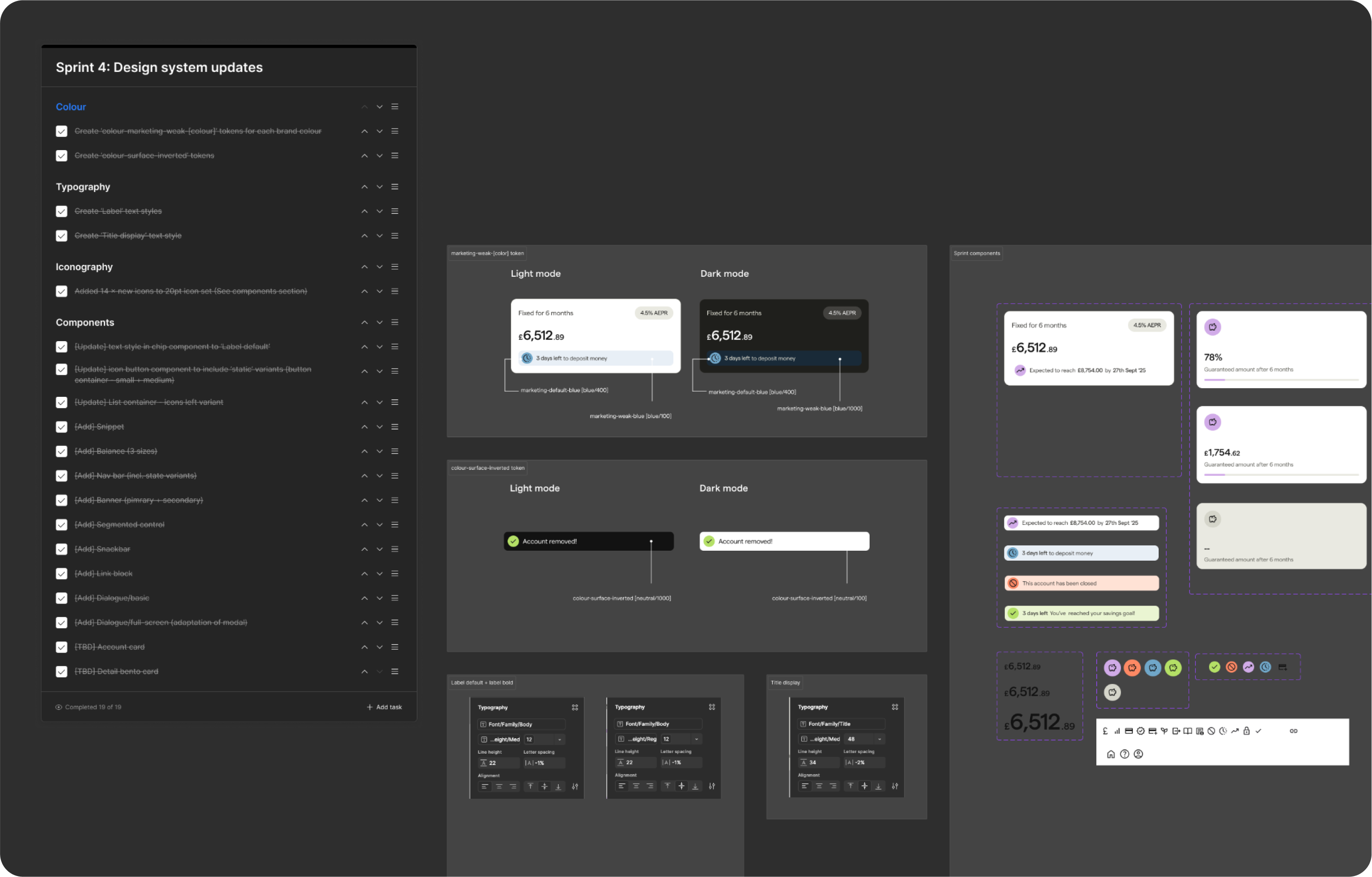This screenshot has width=1372, height=877.
Task: Click the 'Sprint components' frame label
Action: [977, 253]
